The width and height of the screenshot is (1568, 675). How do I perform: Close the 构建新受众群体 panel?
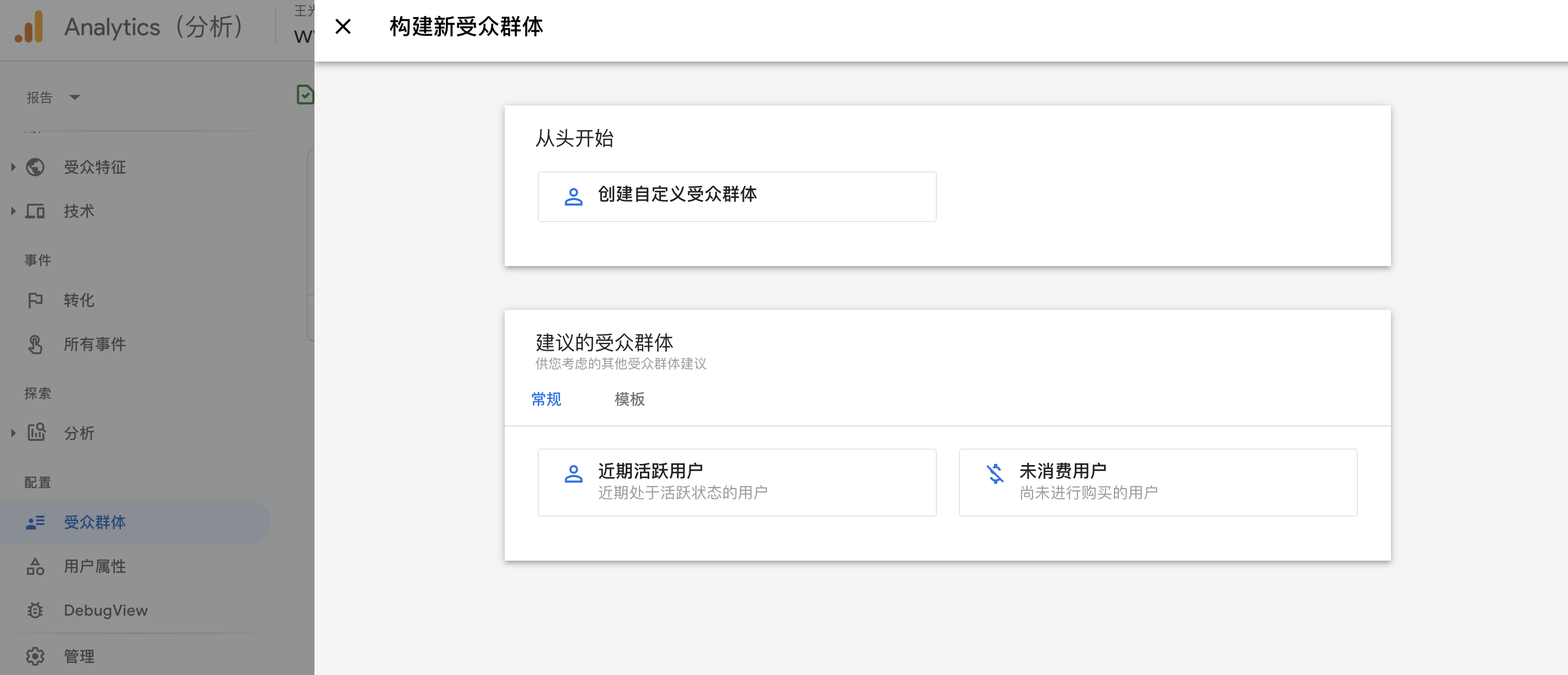[x=343, y=27]
